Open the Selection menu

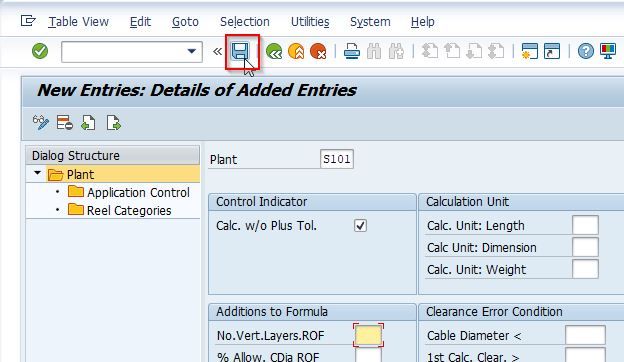245,21
